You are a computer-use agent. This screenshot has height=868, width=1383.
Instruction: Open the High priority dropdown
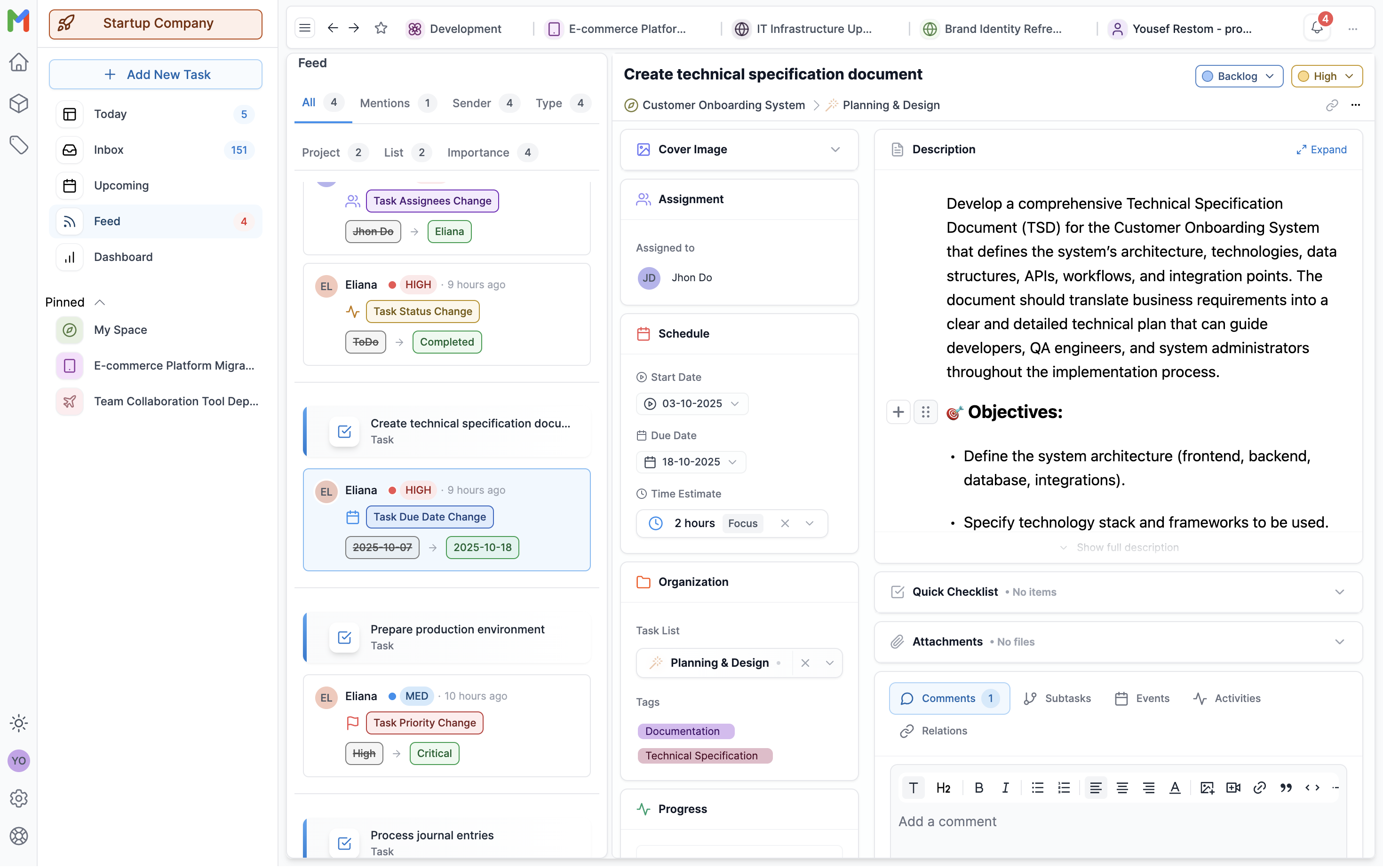(1326, 76)
